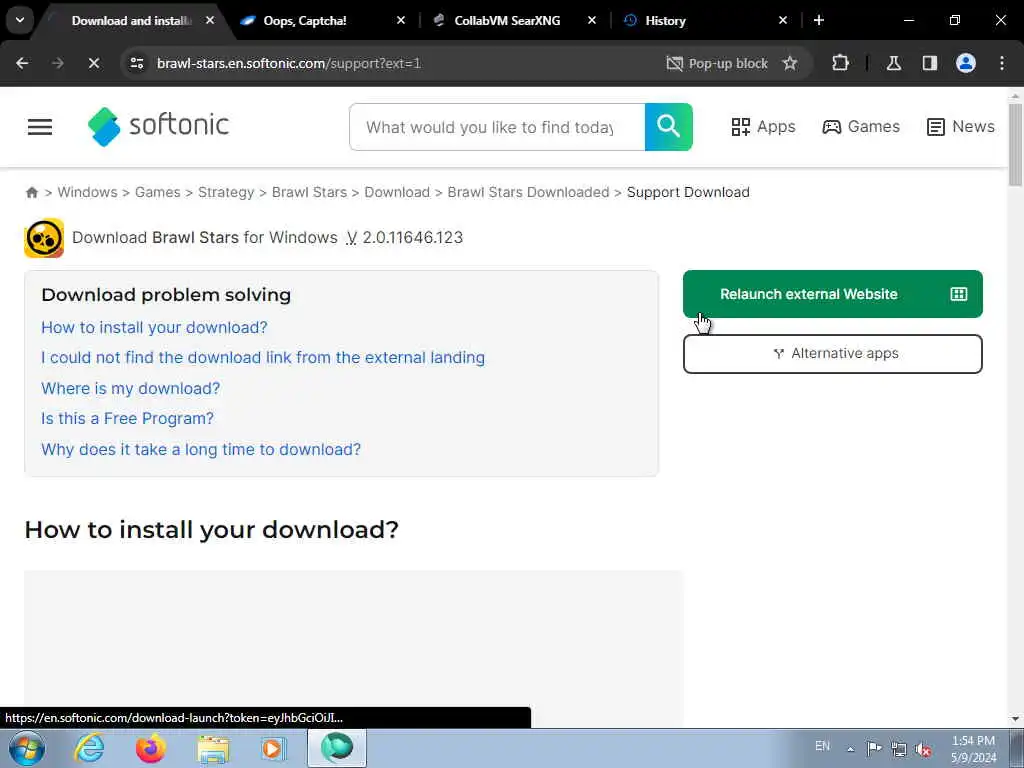Open Apps in Softonic navigation
The width and height of the screenshot is (1024, 768).
click(763, 127)
